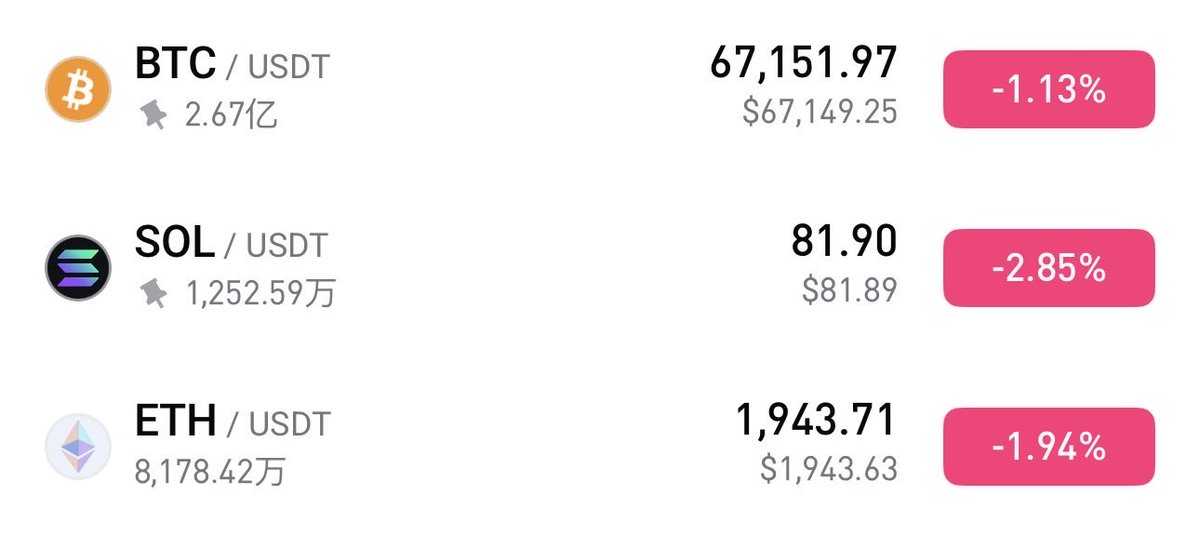Image resolution: width=1200 pixels, height=536 pixels.
Task: Click the SOL dollar value $81.89
Action: pyautogui.click(x=849, y=290)
